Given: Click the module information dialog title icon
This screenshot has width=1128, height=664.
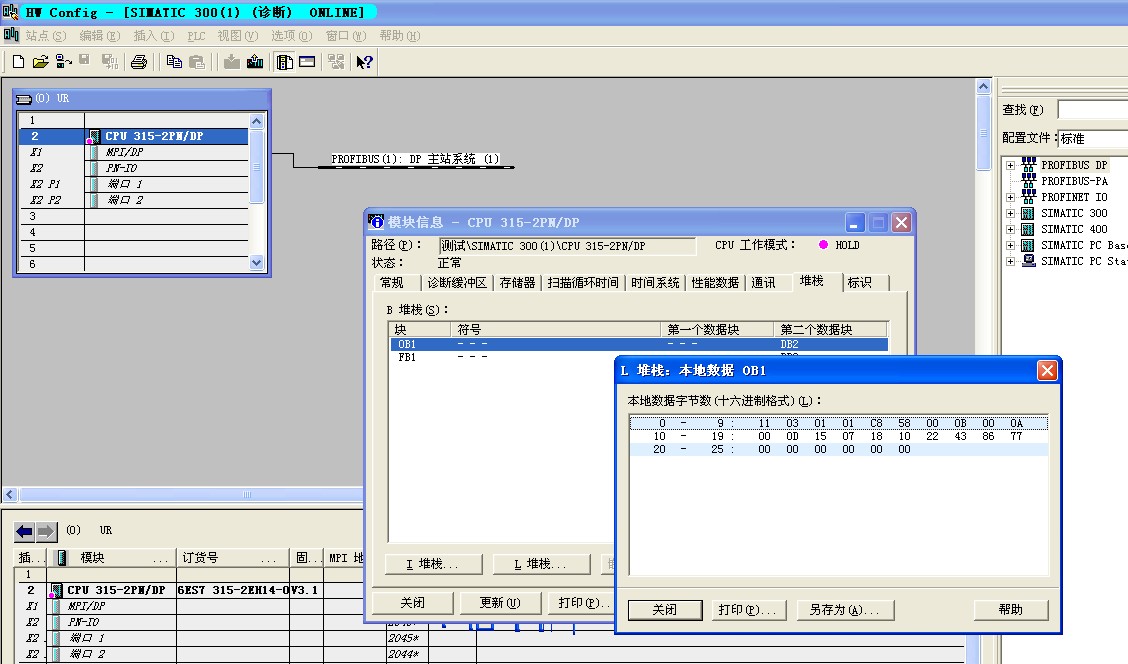Looking at the screenshot, I should 376,222.
